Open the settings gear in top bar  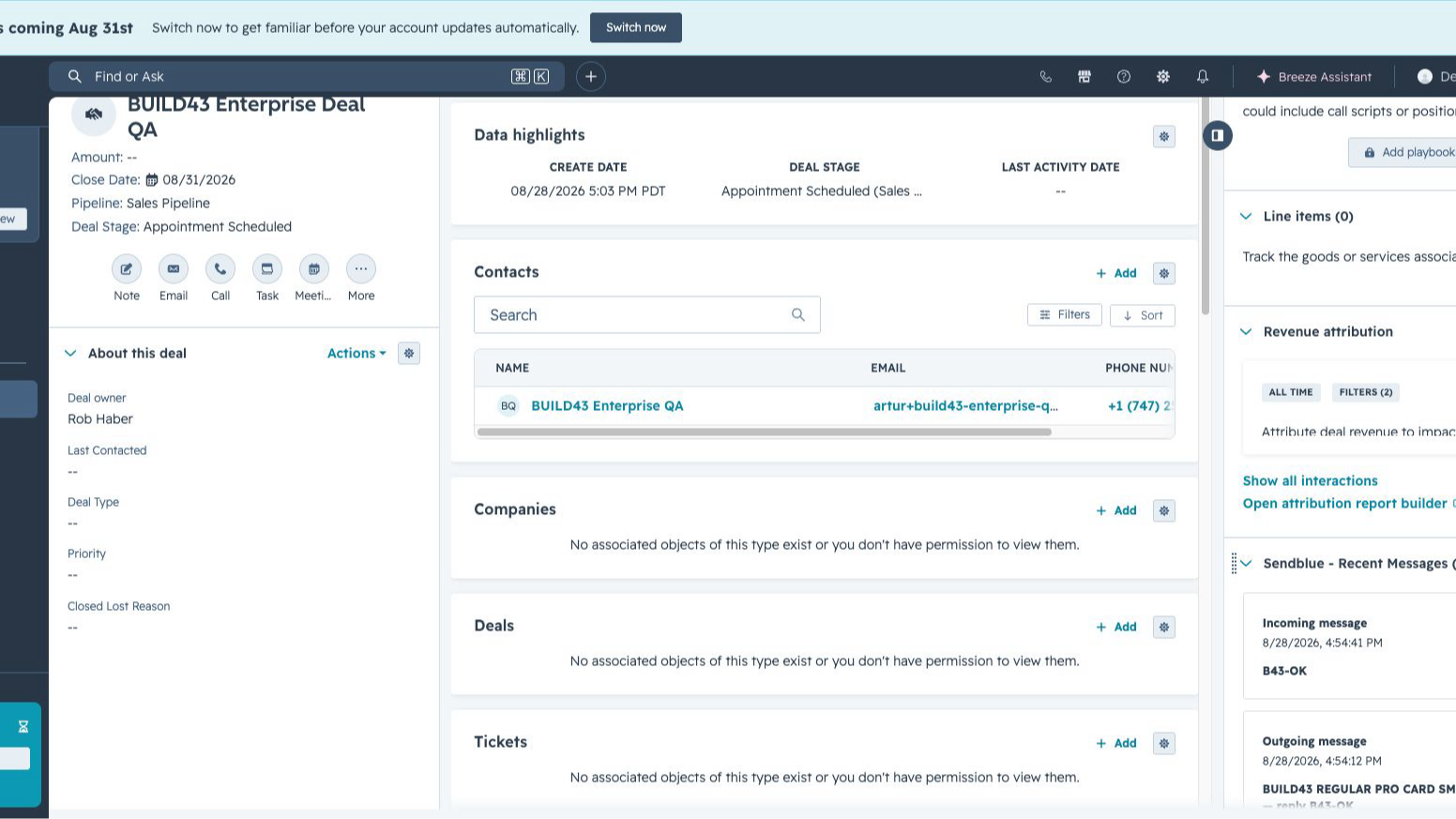point(1163,77)
